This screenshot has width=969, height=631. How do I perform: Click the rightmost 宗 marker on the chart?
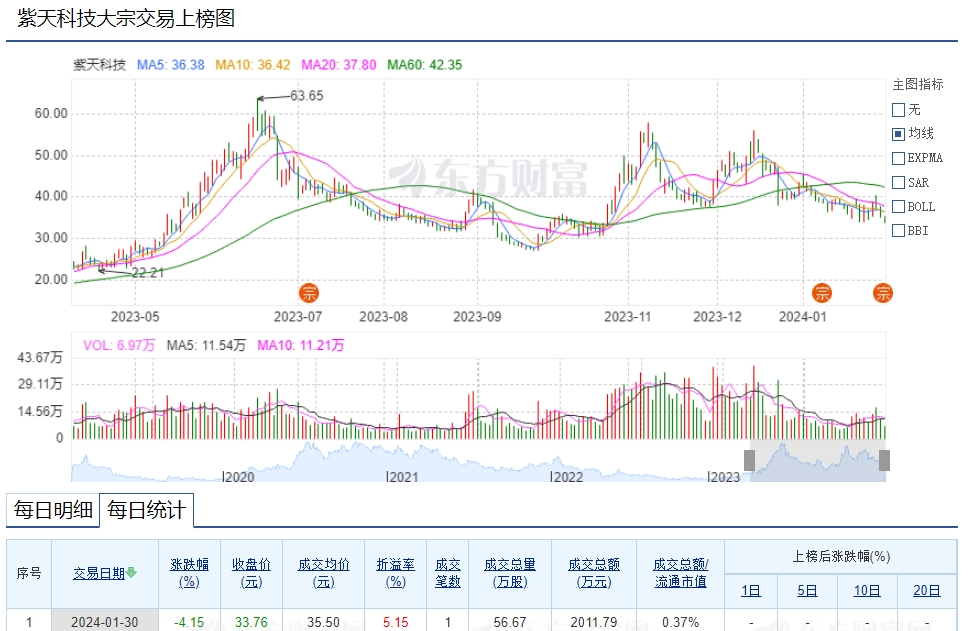[x=883, y=293]
